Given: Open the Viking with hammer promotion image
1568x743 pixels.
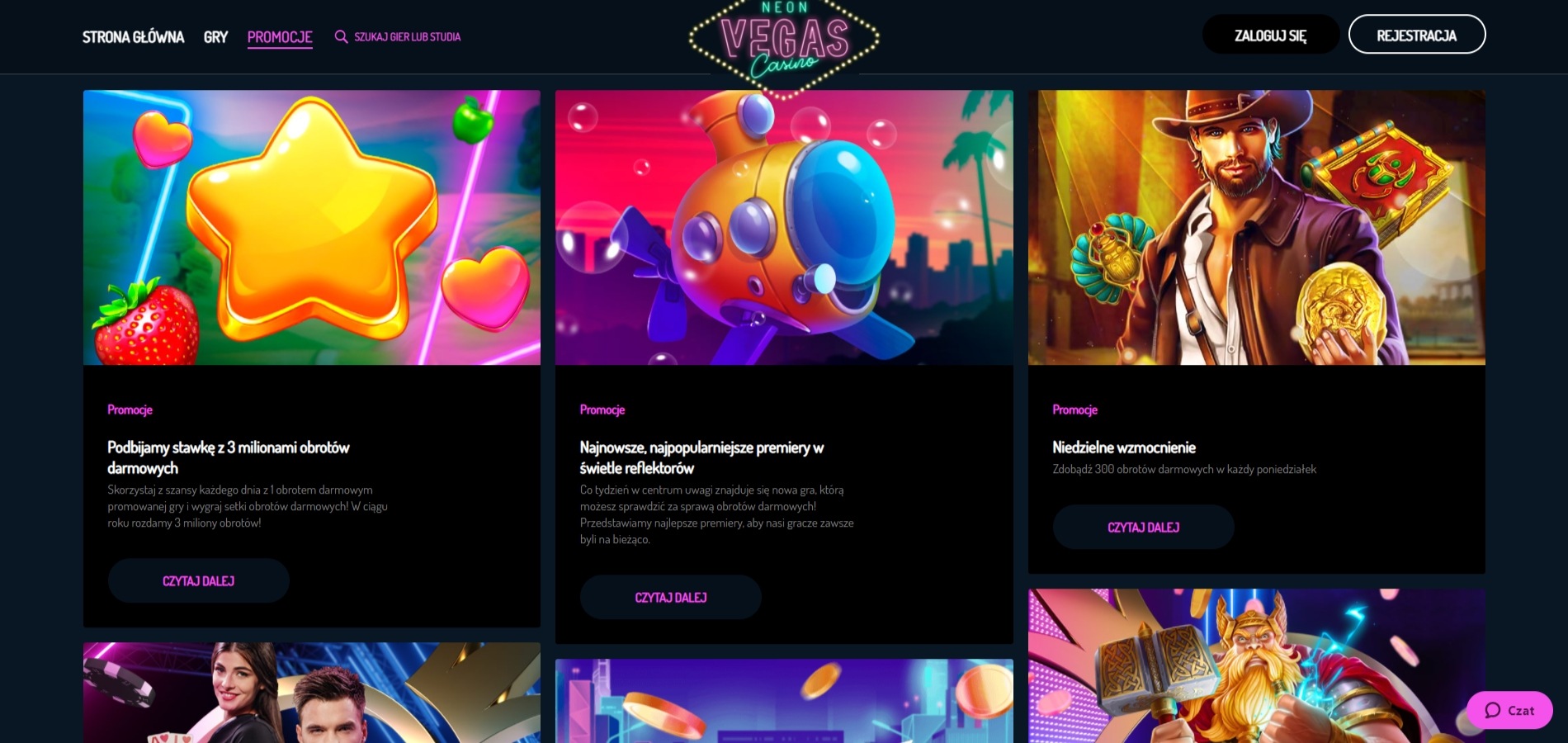Looking at the screenshot, I should pos(1257,665).
